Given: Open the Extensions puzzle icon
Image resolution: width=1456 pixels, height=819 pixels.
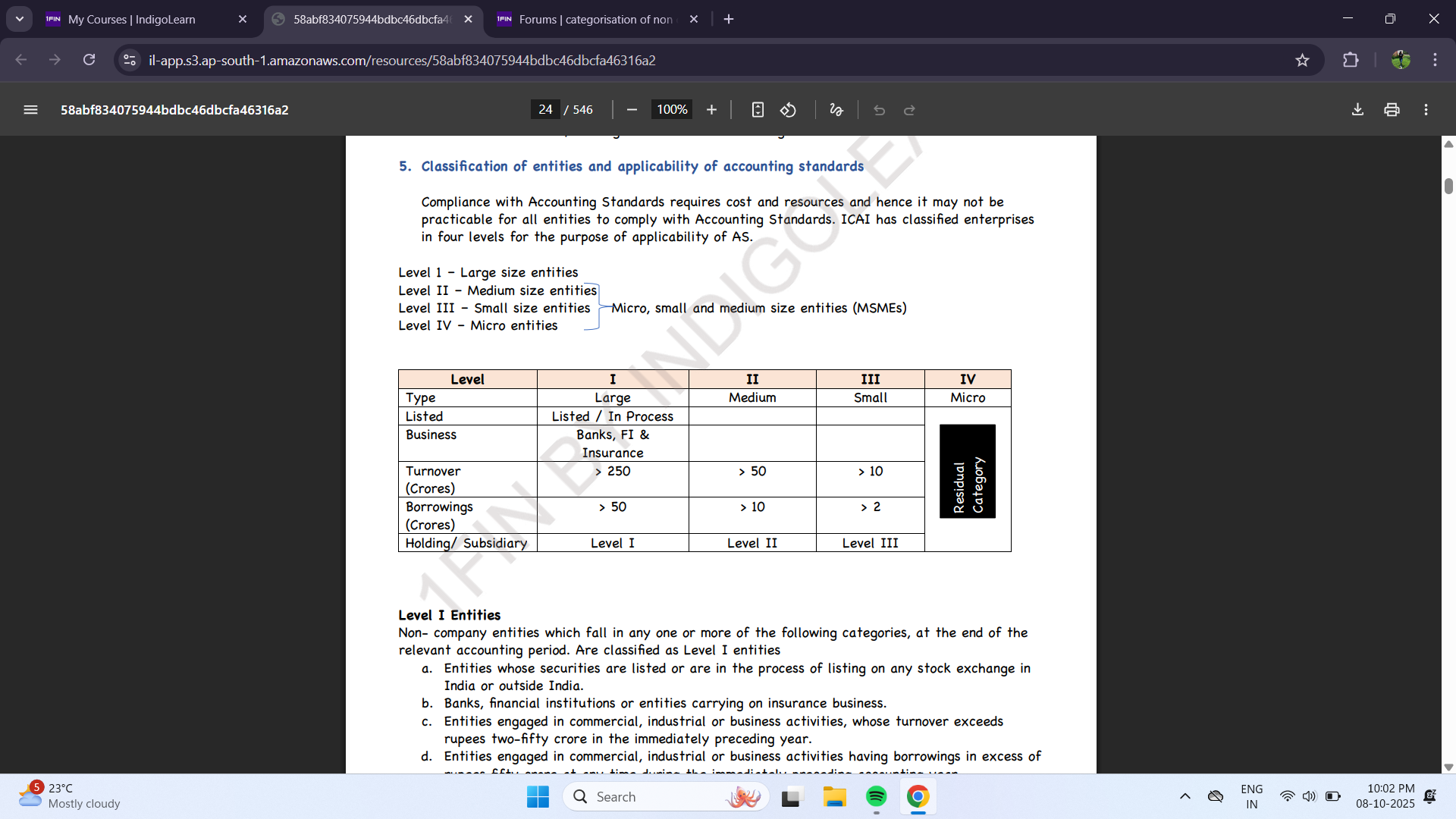Looking at the screenshot, I should click(1351, 60).
